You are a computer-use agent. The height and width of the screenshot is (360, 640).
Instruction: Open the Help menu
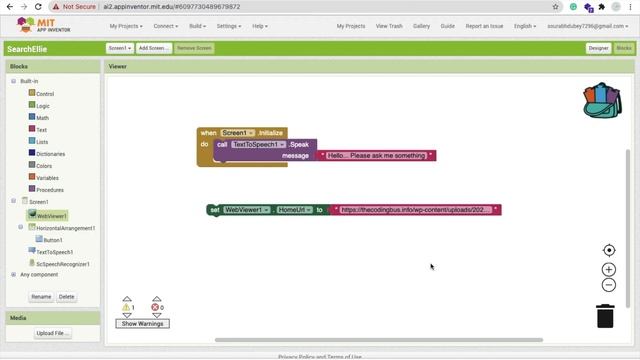tap(260, 26)
